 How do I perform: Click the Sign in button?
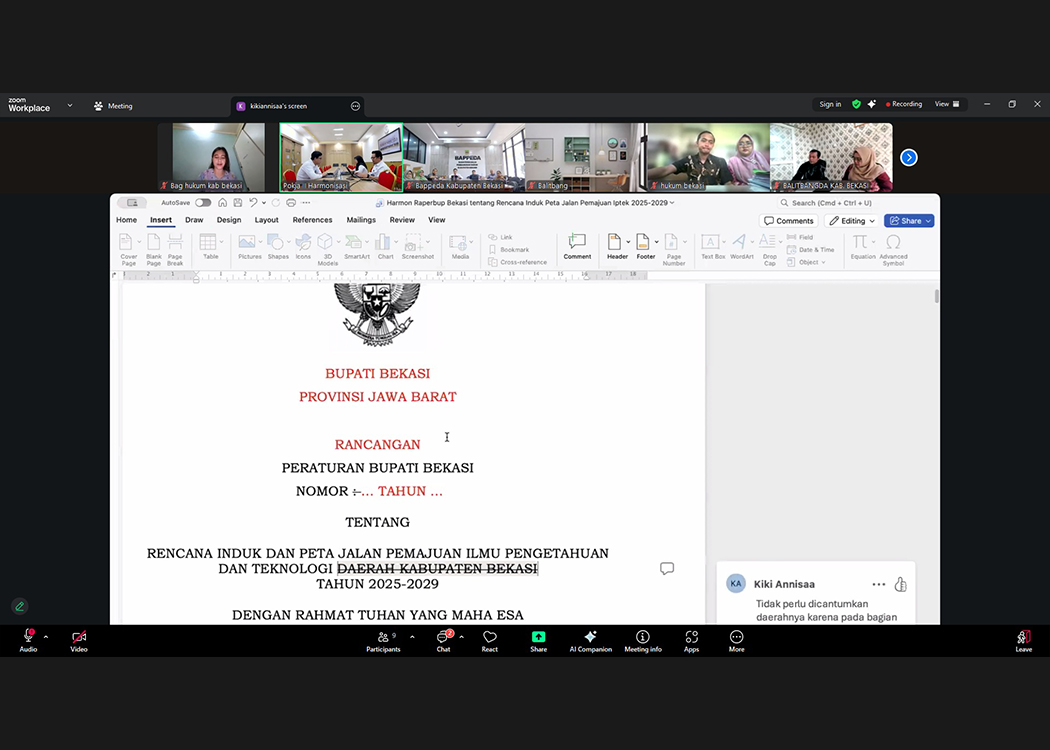pos(830,104)
